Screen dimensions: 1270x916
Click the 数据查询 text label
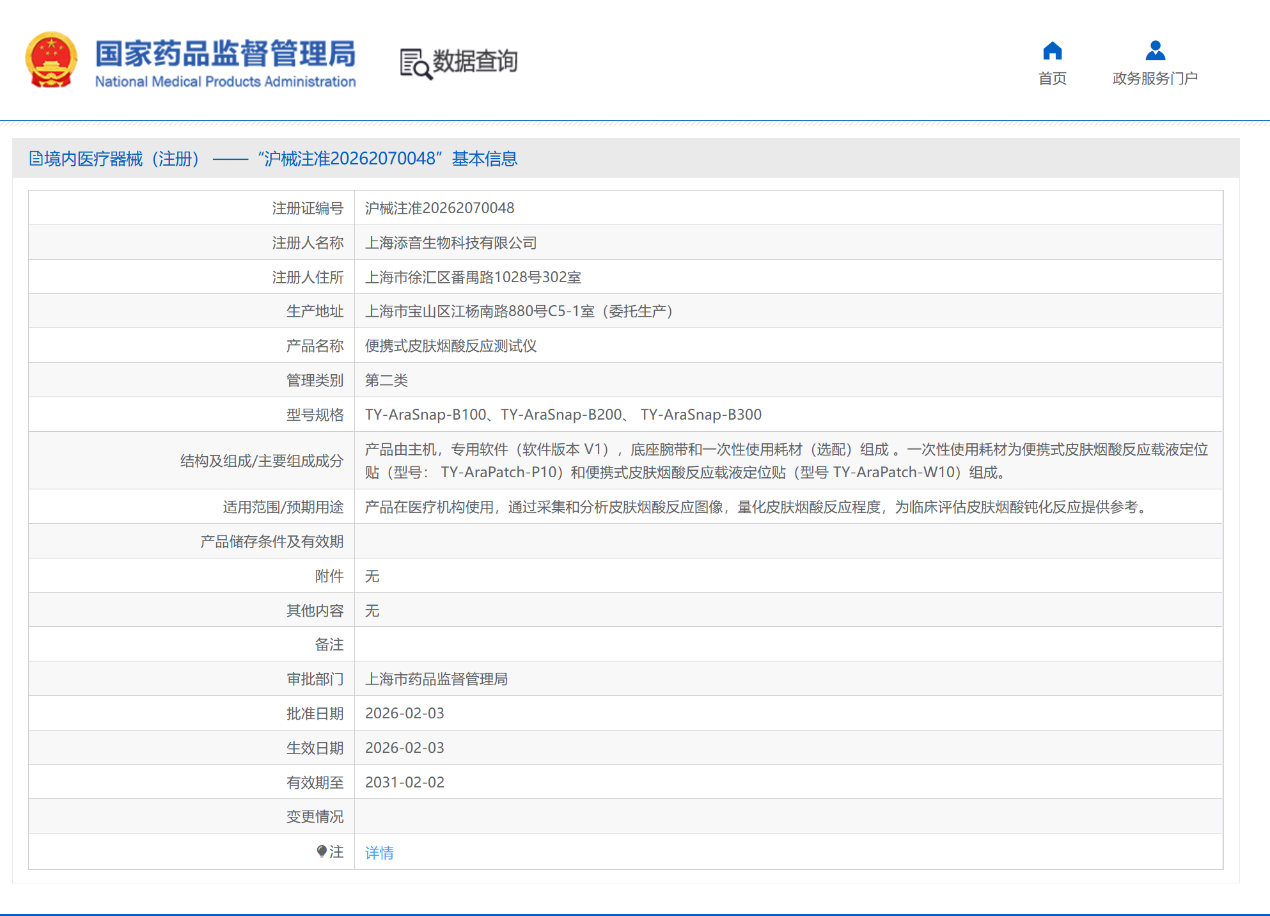click(x=474, y=62)
